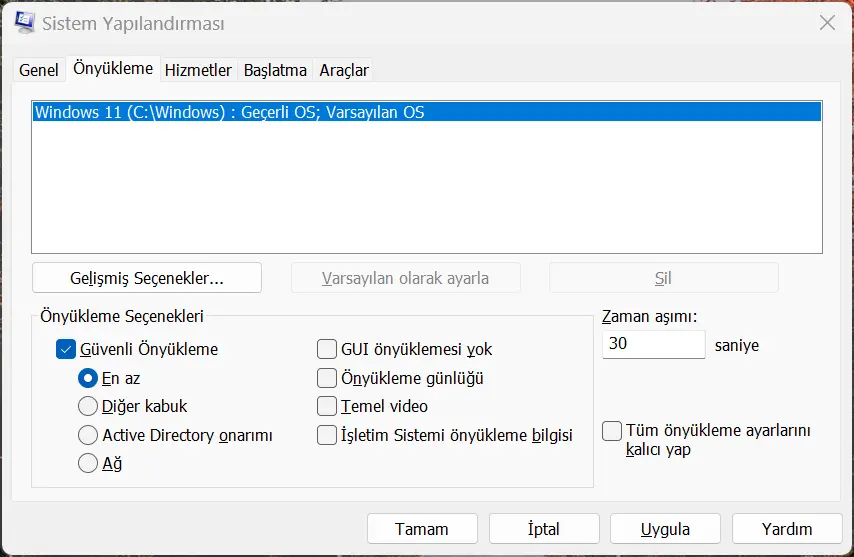This screenshot has height=557, width=854.
Task: Switch to the Genel tab
Action: (x=39, y=70)
